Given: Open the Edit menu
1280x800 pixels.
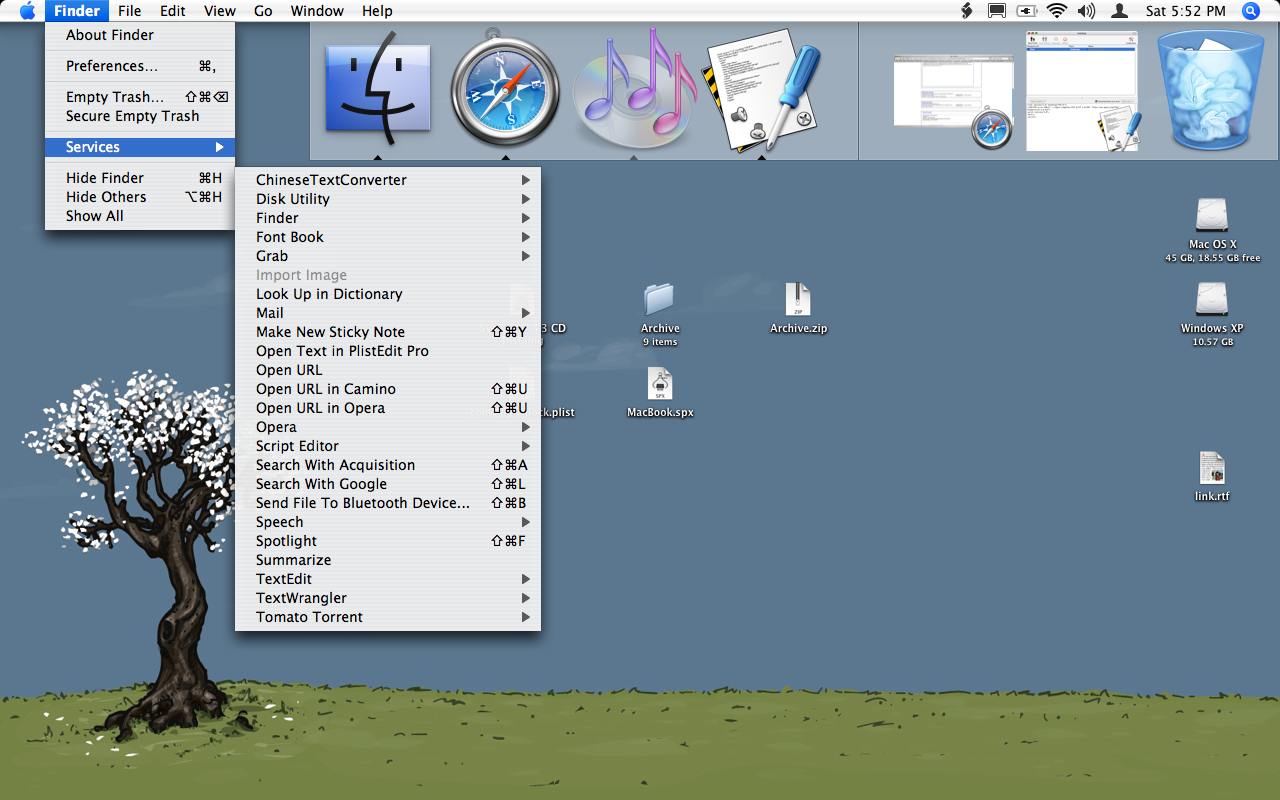Looking at the screenshot, I should tap(173, 11).
